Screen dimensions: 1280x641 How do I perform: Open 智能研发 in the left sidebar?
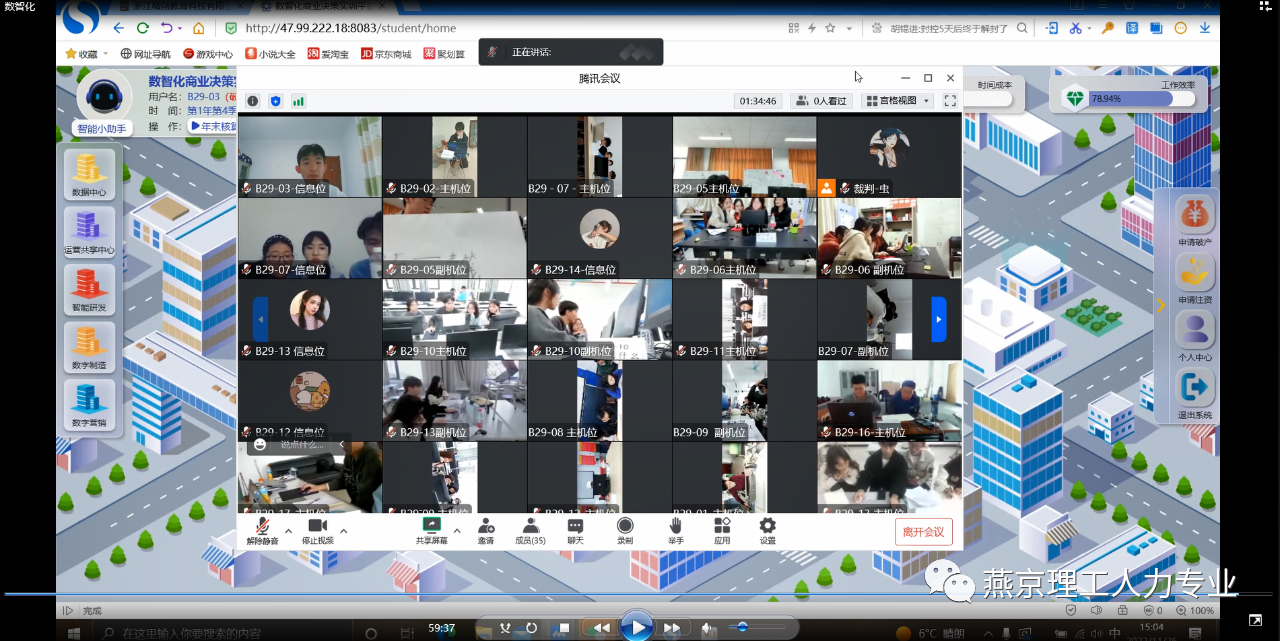[x=89, y=288]
